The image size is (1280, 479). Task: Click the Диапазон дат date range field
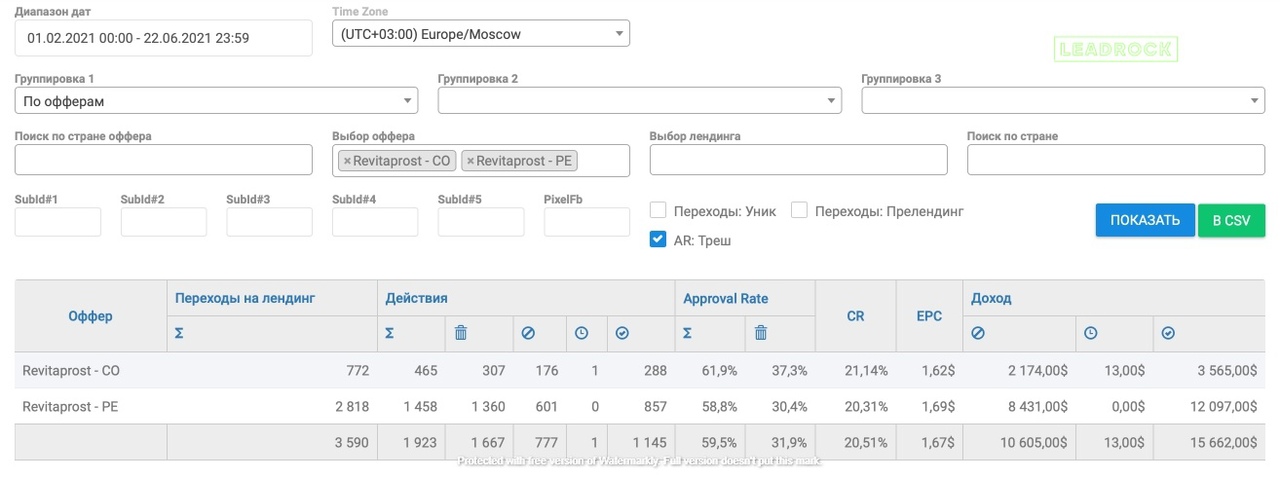(x=164, y=38)
